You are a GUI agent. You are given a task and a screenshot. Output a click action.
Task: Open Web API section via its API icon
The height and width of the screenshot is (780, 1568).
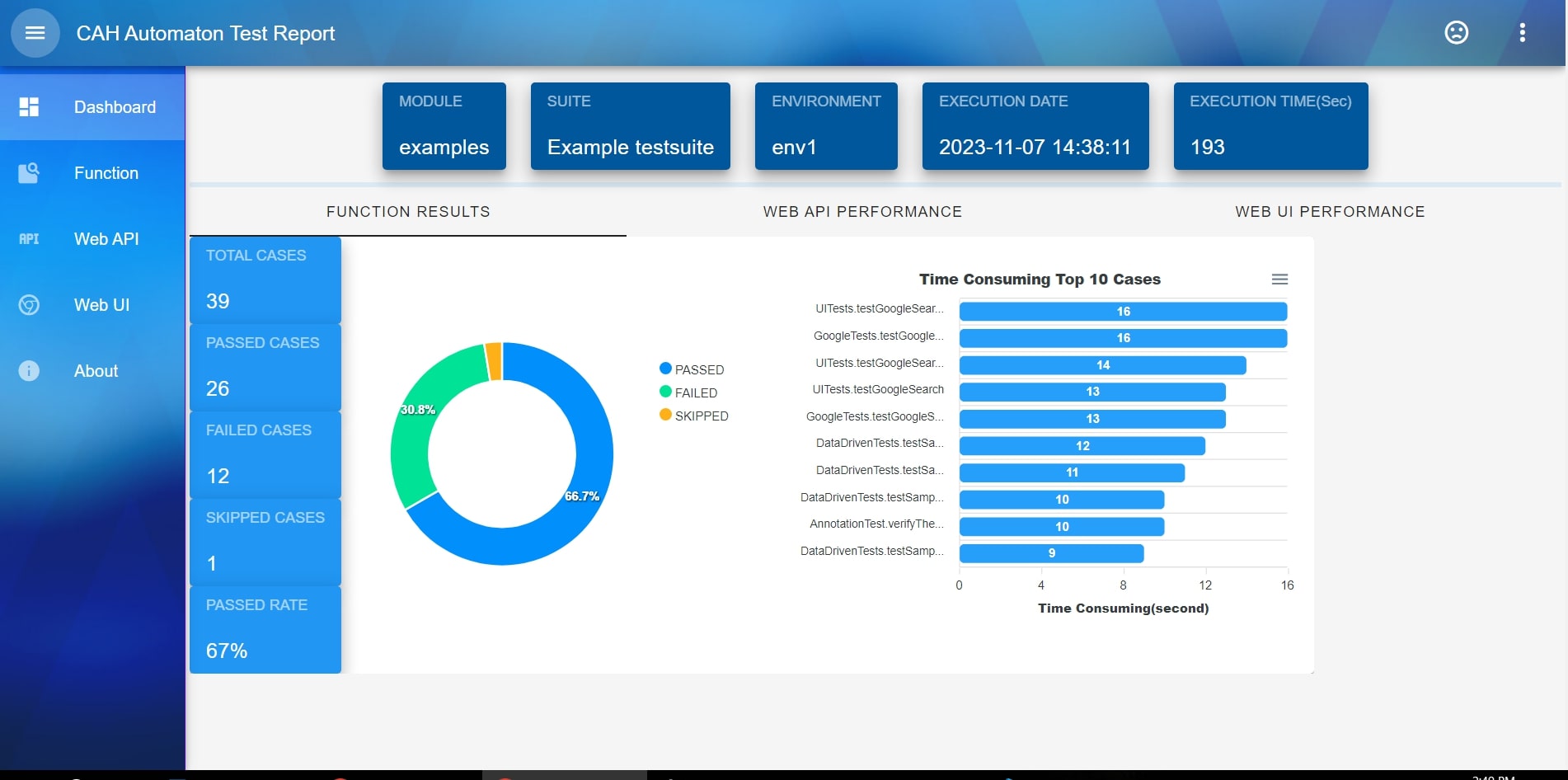(x=29, y=238)
